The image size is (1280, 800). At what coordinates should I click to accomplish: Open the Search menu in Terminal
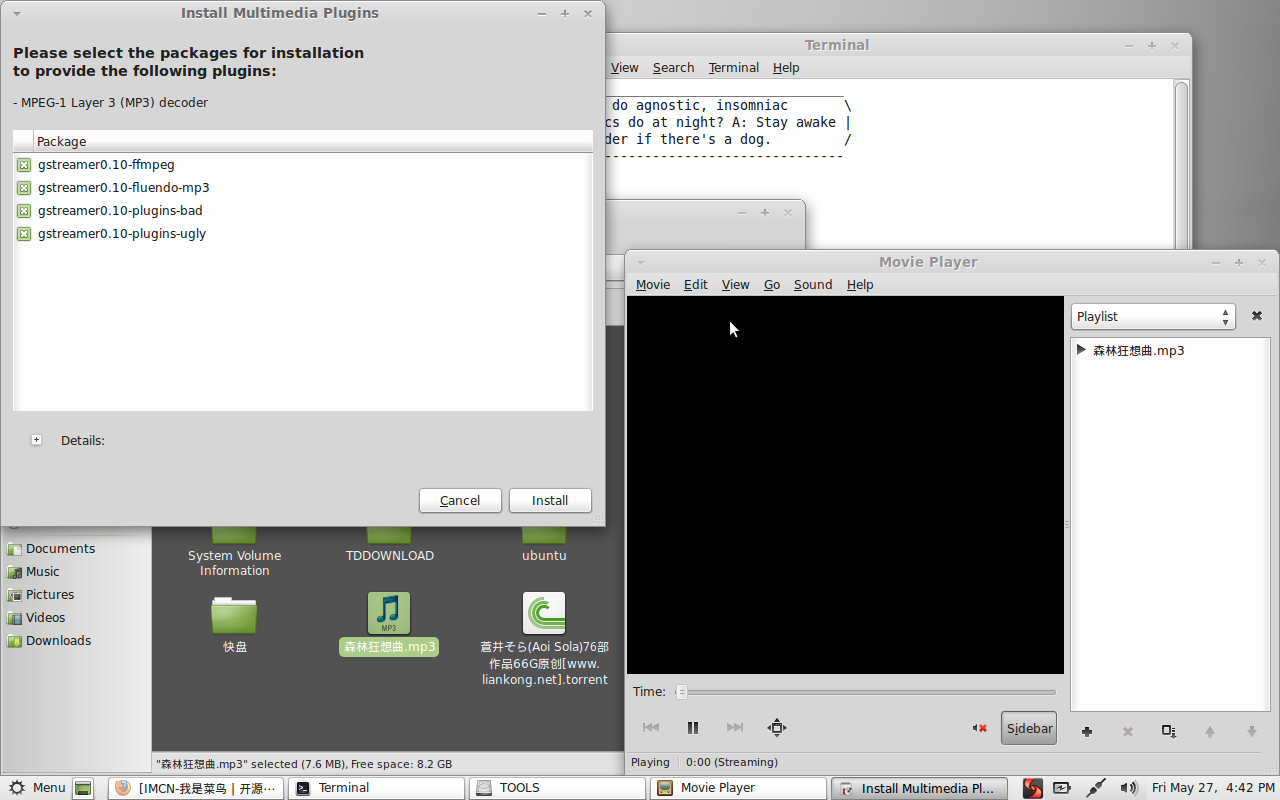point(673,67)
